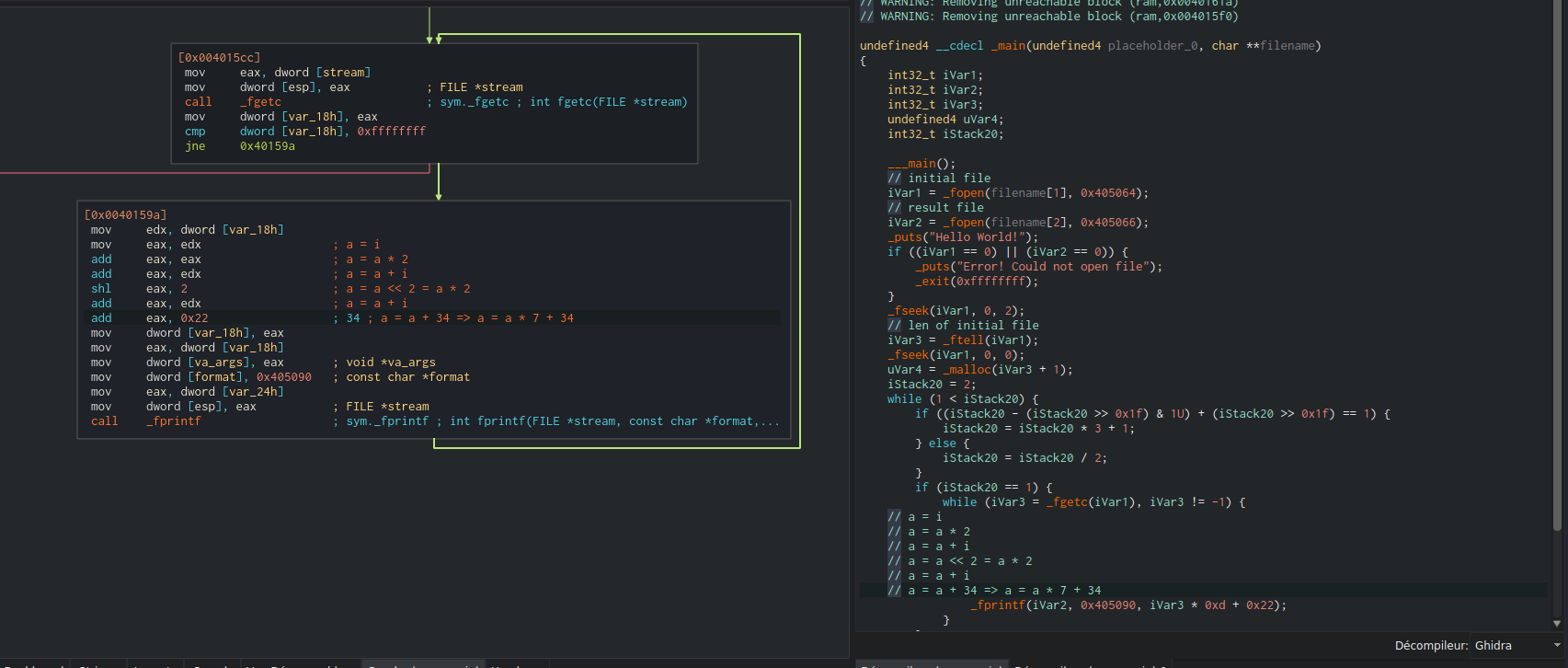Click the '_exit(0xffffffff);' line
Image resolution: width=1568 pixels, height=668 pixels.
977,281
